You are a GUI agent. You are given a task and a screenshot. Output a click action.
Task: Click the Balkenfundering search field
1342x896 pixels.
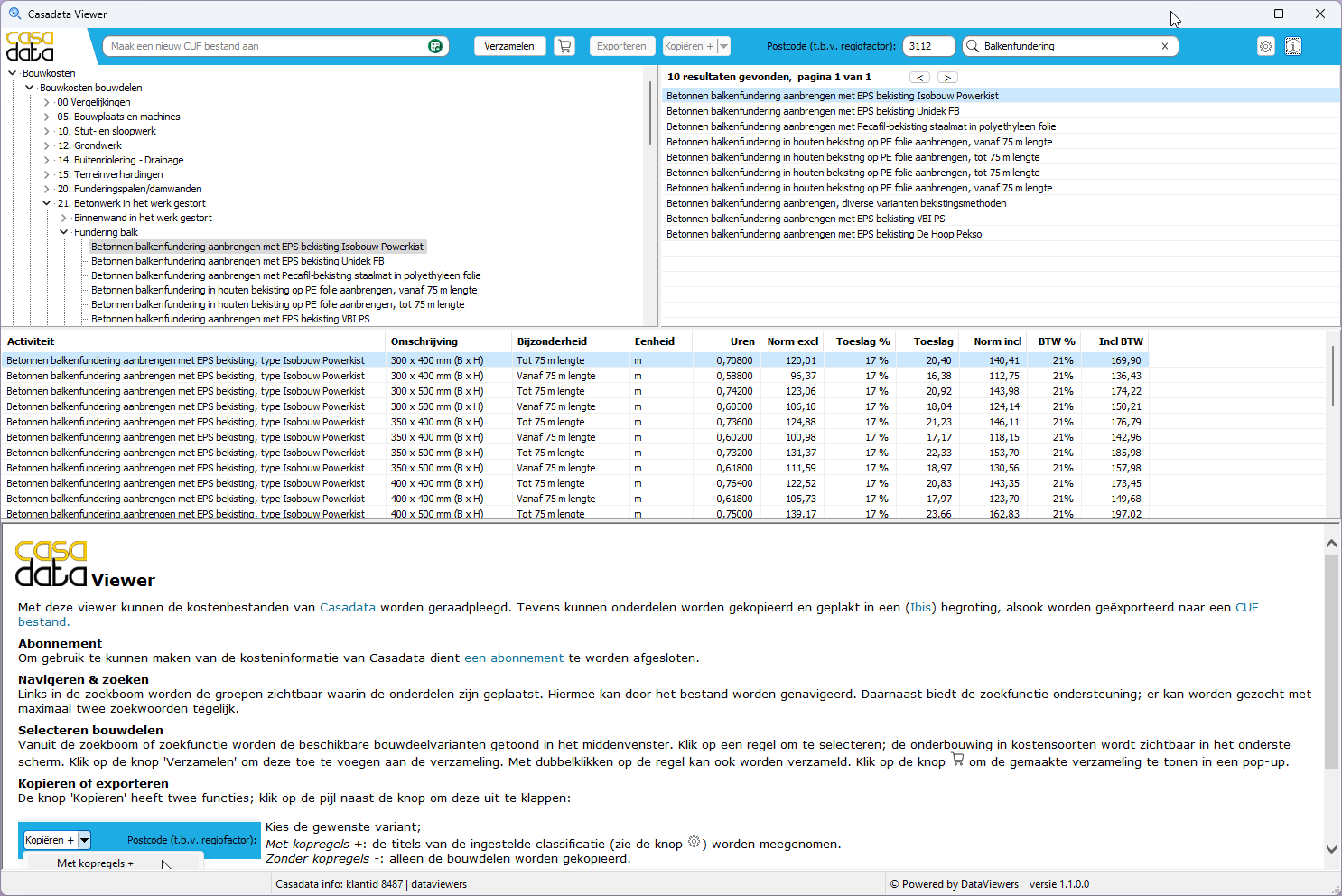pos(1069,46)
